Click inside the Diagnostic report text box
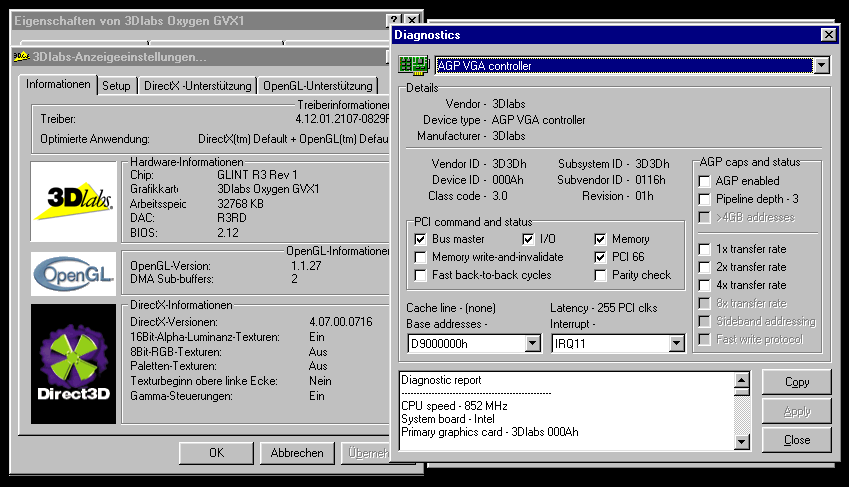 (x=567, y=411)
